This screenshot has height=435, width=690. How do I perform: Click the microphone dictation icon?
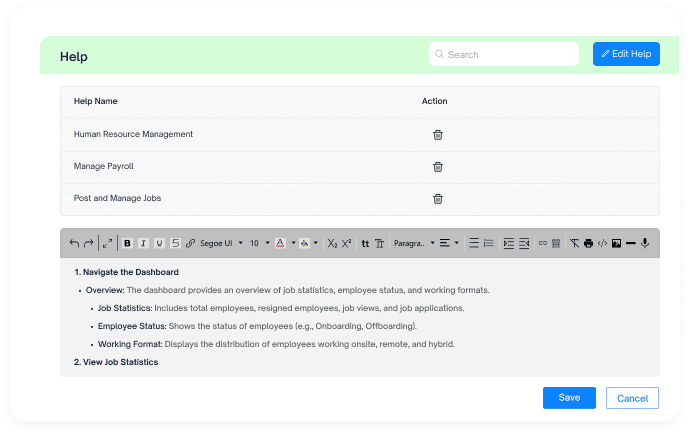point(645,243)
